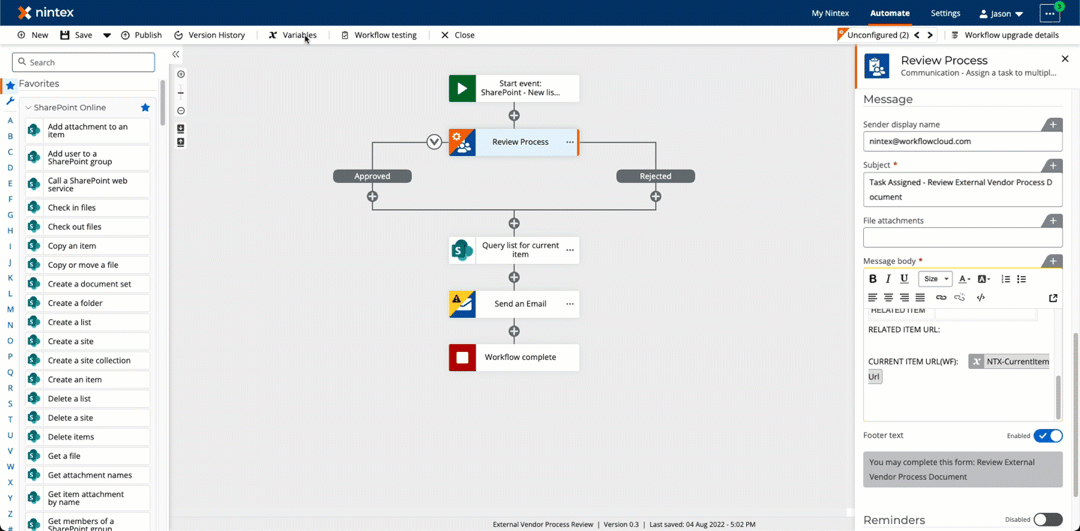Open the Automate tab
The height and width of the screenshot is (531, 1080).
889,13
